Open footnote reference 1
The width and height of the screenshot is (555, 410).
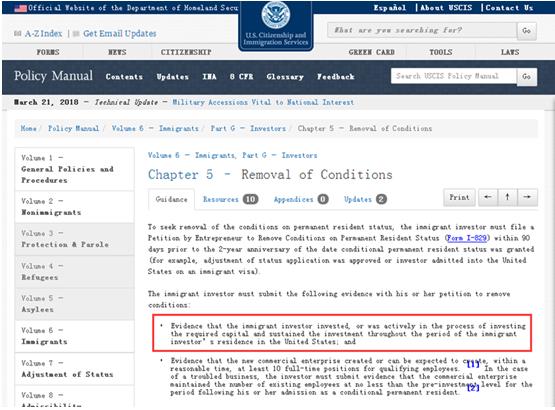(x=473, y=364)
